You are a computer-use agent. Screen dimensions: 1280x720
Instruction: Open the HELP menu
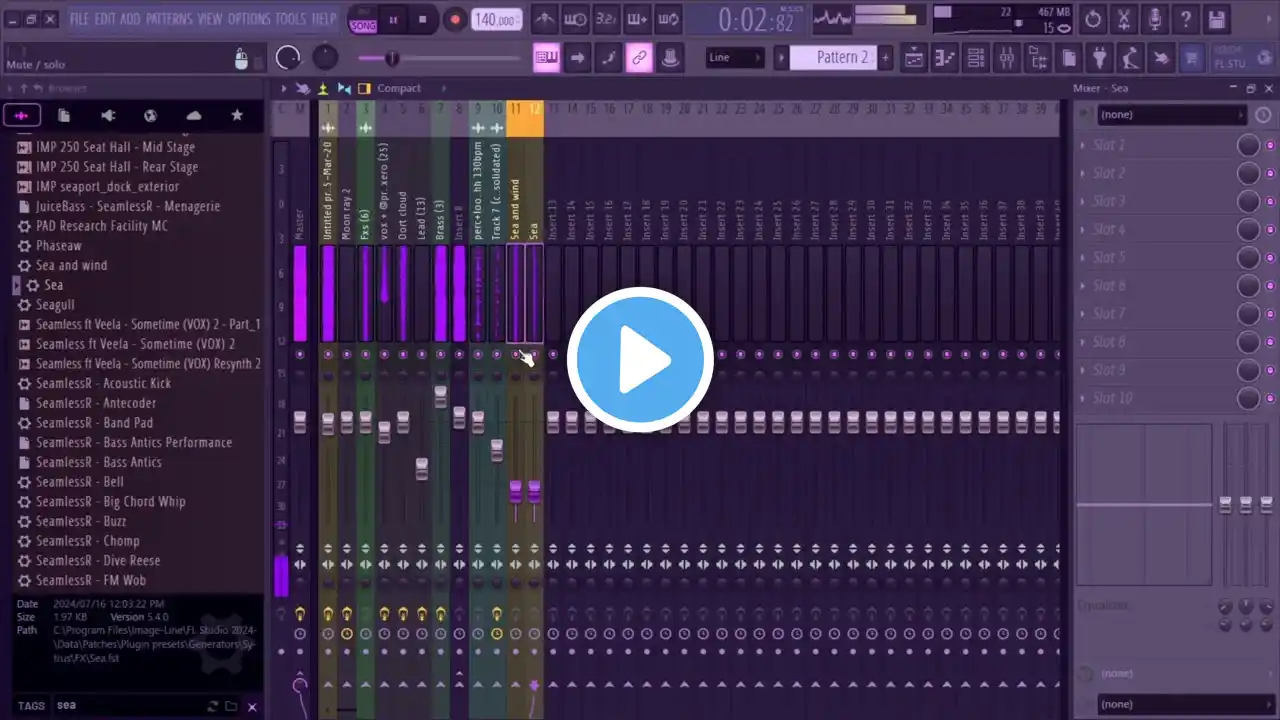point(324,19)
